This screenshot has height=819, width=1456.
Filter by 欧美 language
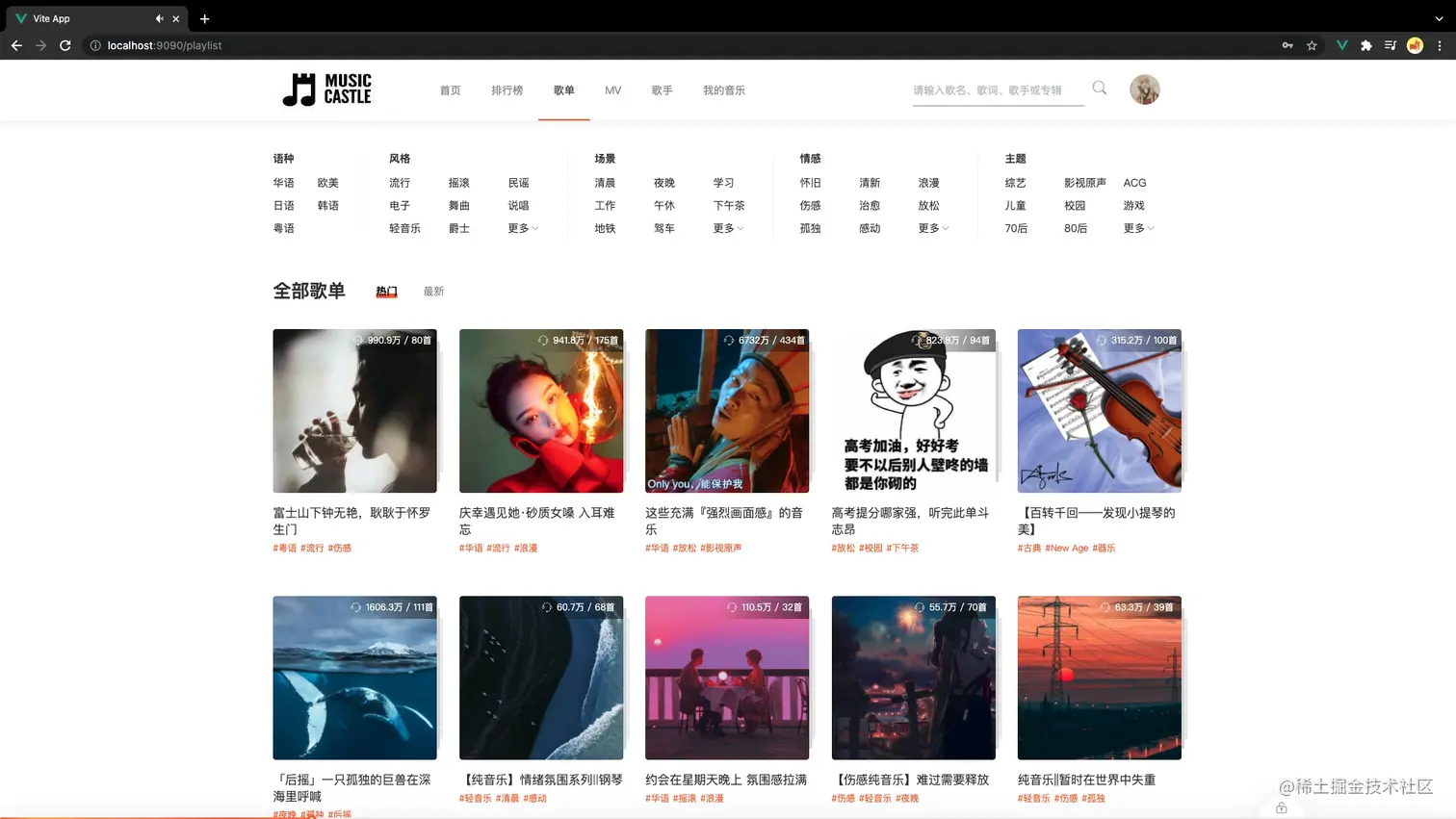point(328,183)
